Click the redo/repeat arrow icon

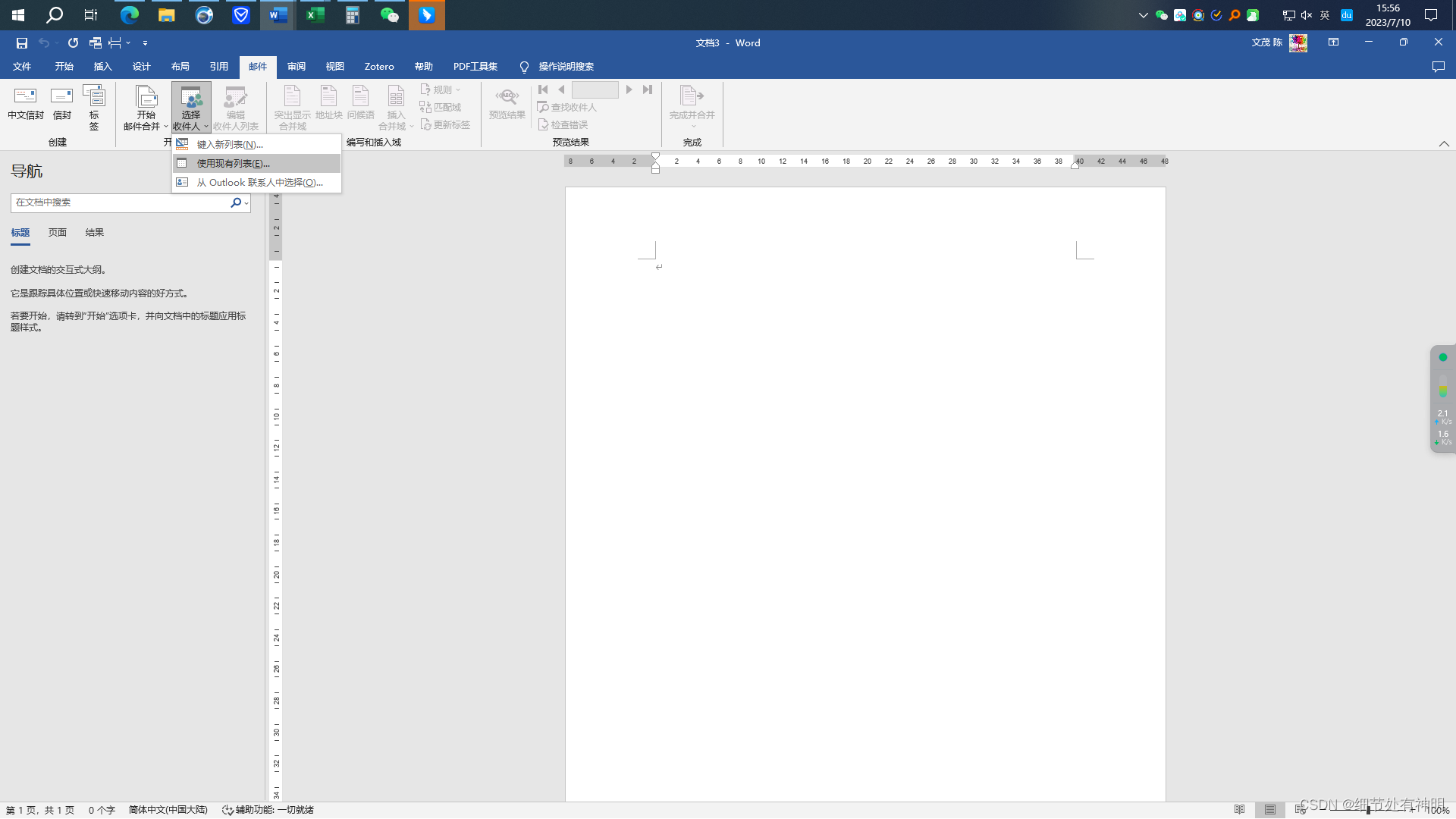73,43
